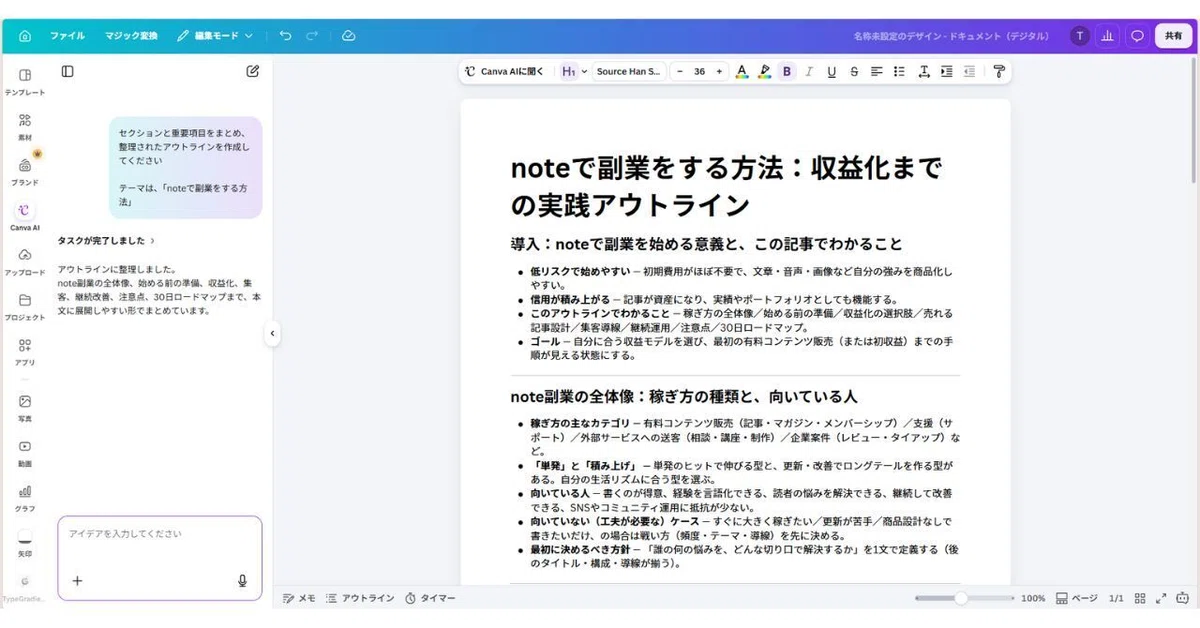
Task: Open the analytics chart icon
Action: 1107,36
